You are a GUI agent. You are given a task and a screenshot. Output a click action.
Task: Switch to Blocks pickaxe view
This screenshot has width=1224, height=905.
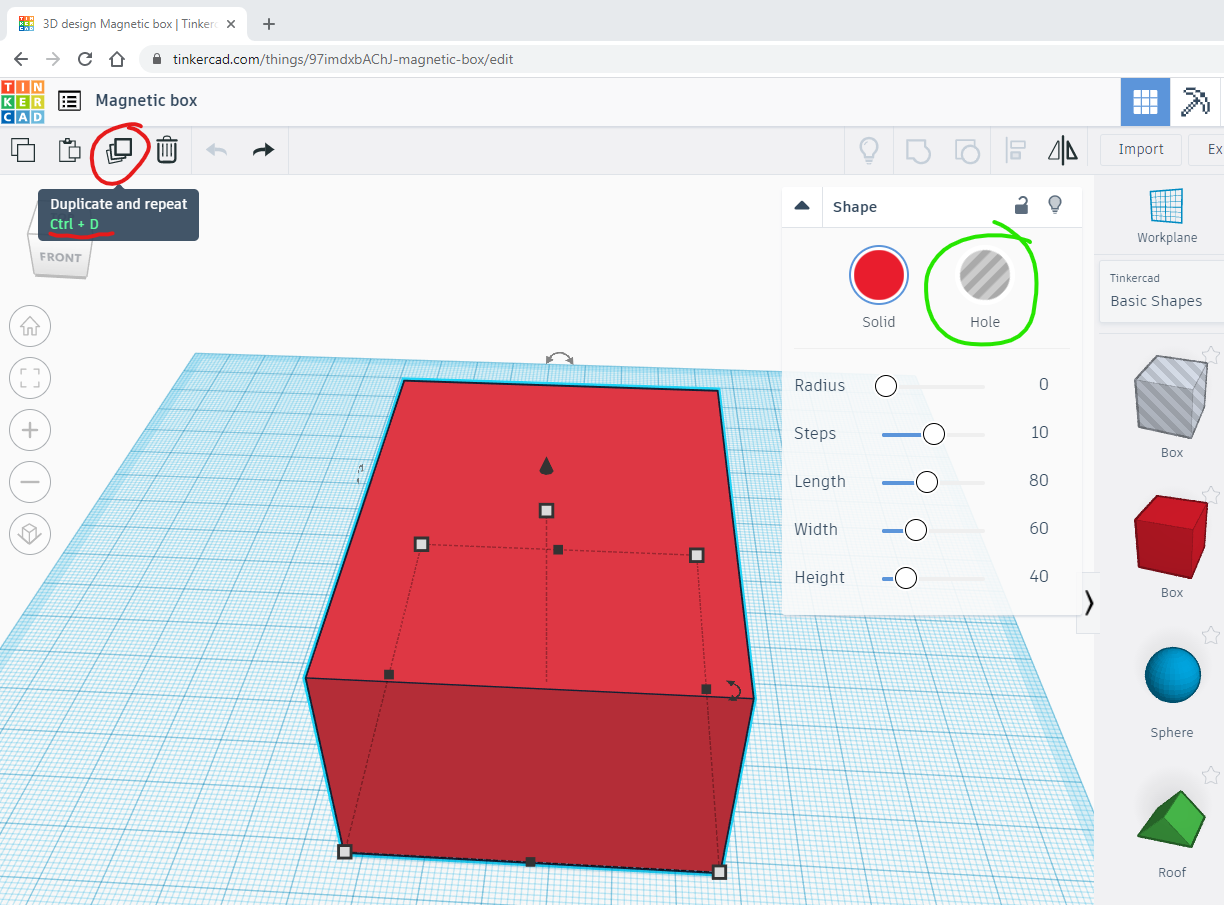coord(1195,102)
